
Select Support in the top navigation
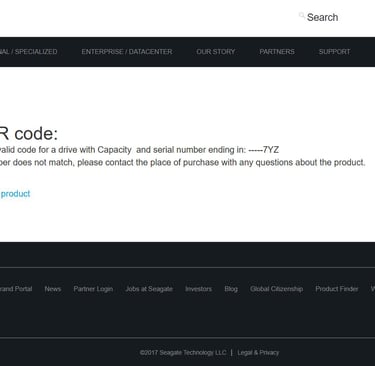pyautogui.click(x=334, y=52)
